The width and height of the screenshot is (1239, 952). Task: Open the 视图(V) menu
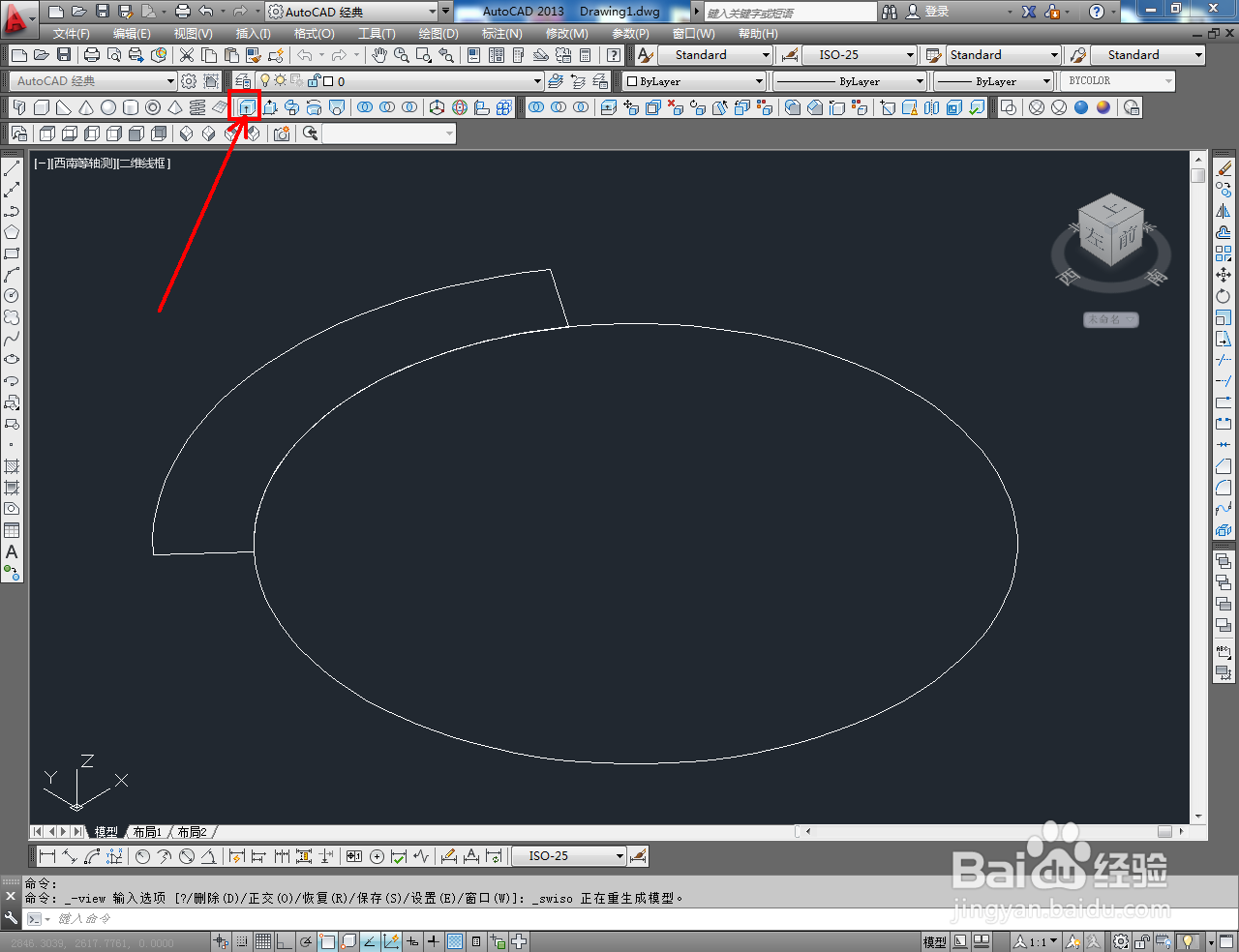194,33
